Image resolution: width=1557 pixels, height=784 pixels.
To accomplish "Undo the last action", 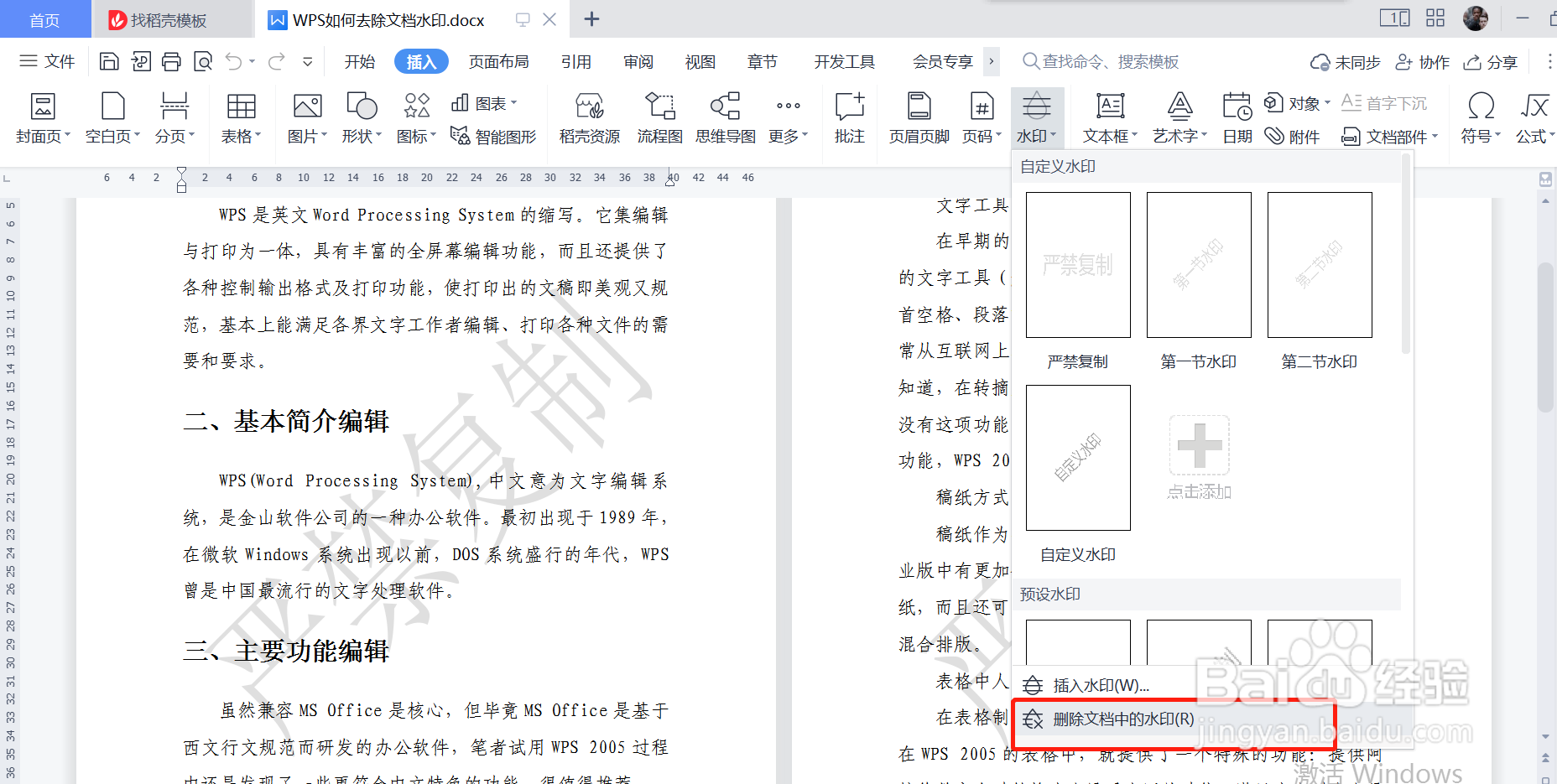I will coord(234,61).
